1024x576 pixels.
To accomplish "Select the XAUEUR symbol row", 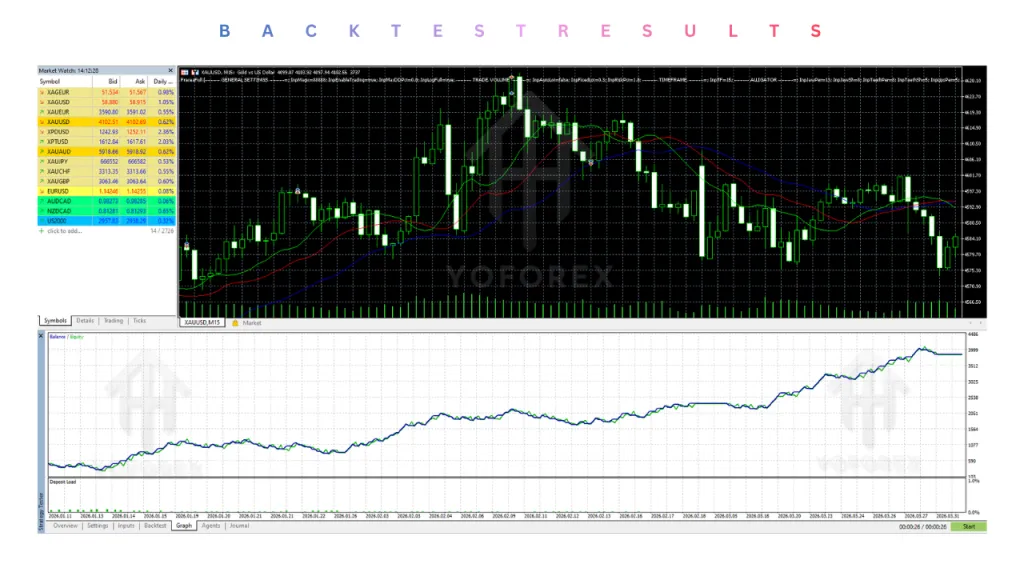I will 106,112.
